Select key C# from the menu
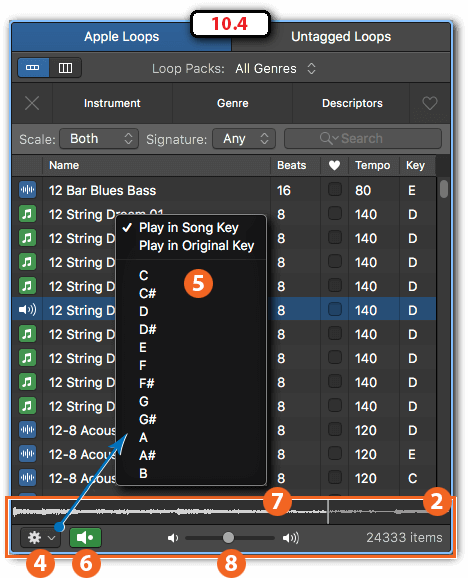The image size is (468, 578). (147, 293)
